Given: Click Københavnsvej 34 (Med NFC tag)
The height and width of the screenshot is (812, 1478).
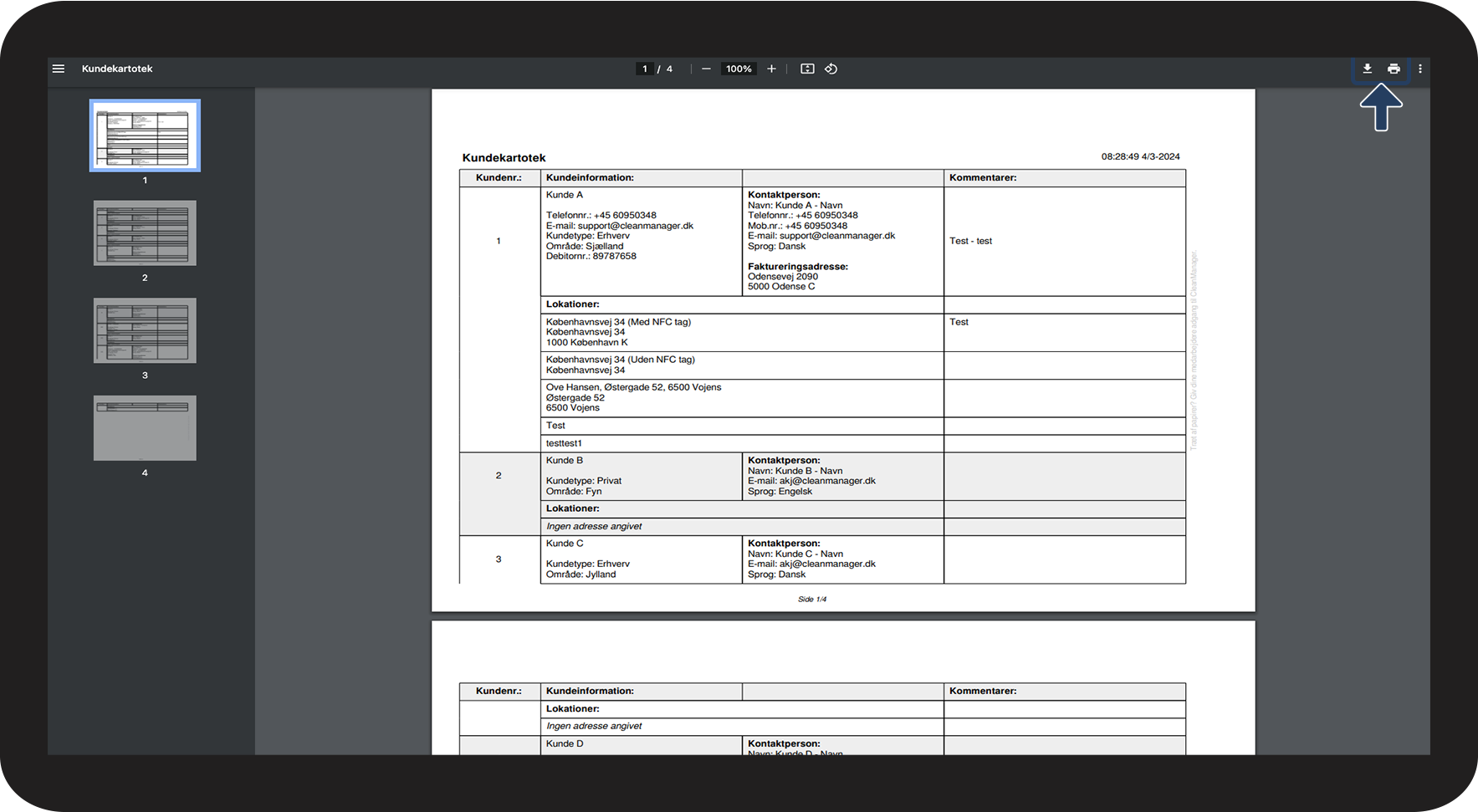Looking at the screenshot, I should point(618,322).
